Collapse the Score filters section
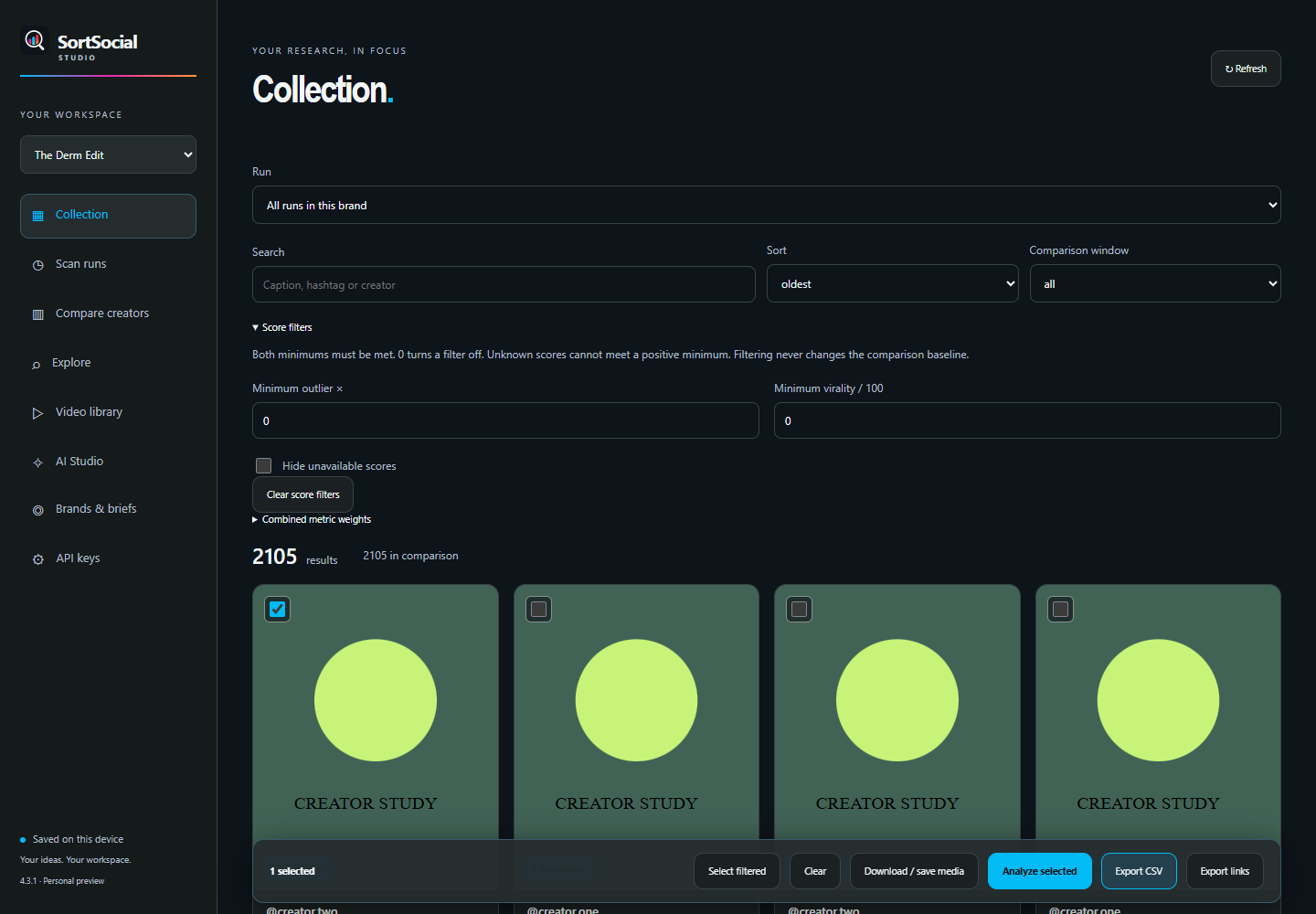 (x=282, y=327)
